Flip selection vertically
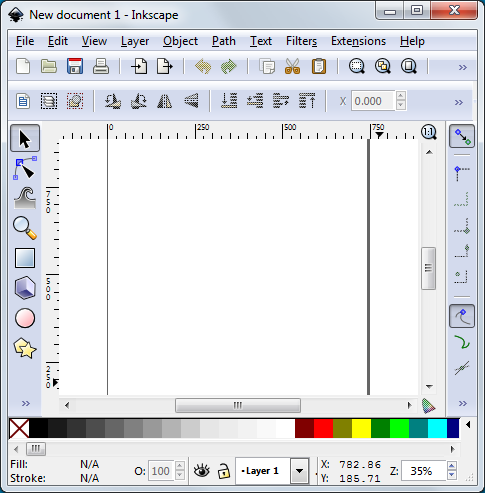This screenshot has width=485, height=493. click(x=191, y=100)
